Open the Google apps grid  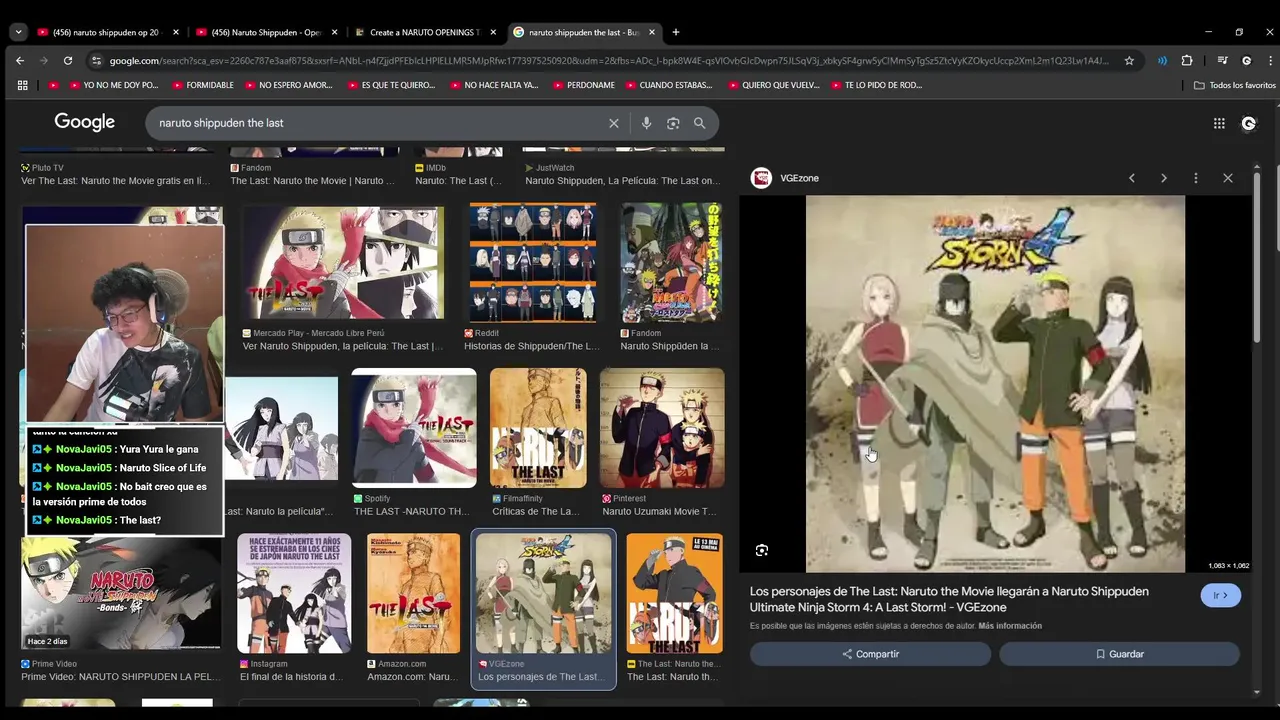1219,123
